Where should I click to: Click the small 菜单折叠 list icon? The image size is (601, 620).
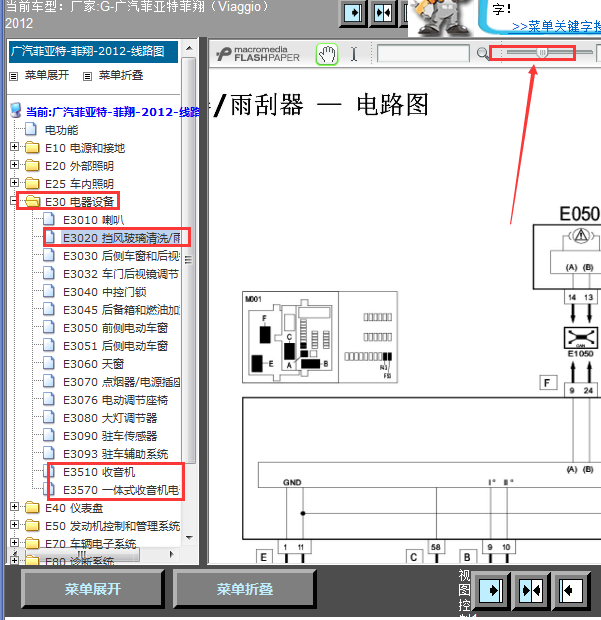point(87,76)
